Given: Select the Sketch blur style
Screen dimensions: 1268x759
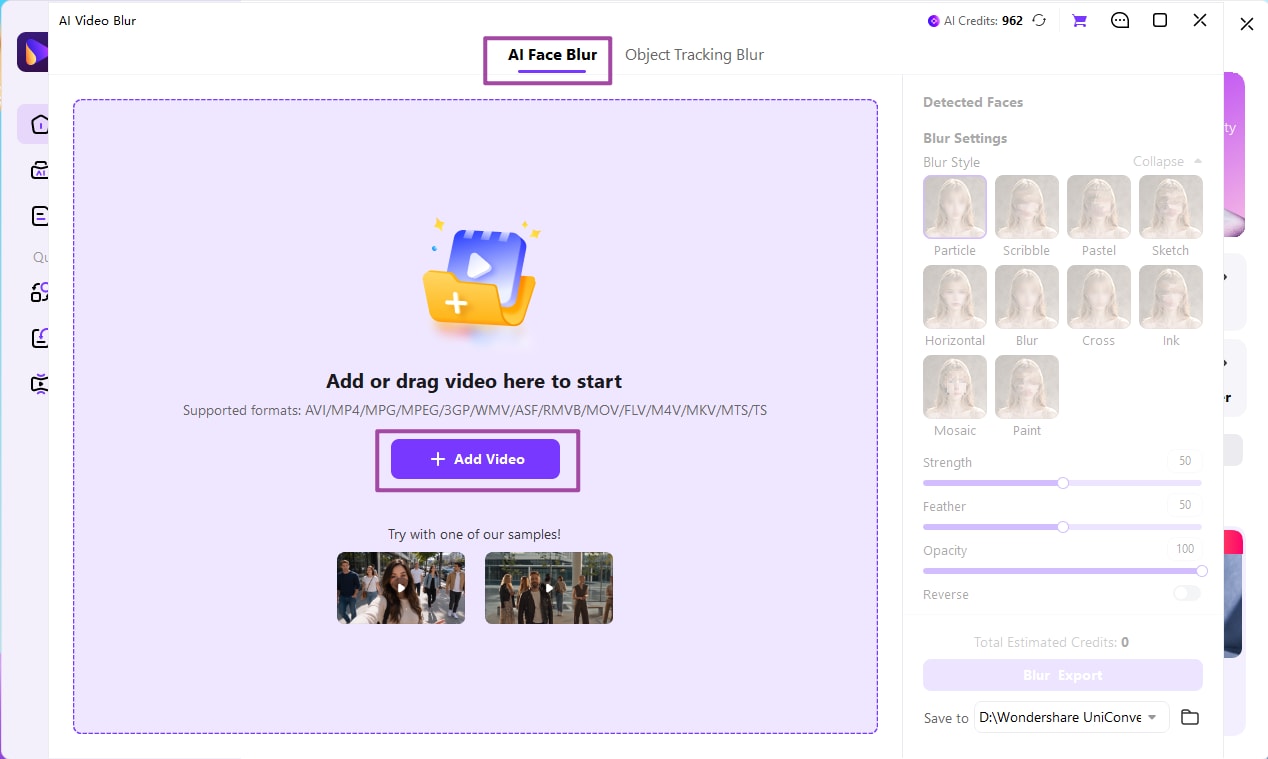Looking at the screenshot, I should point(1171,207).
